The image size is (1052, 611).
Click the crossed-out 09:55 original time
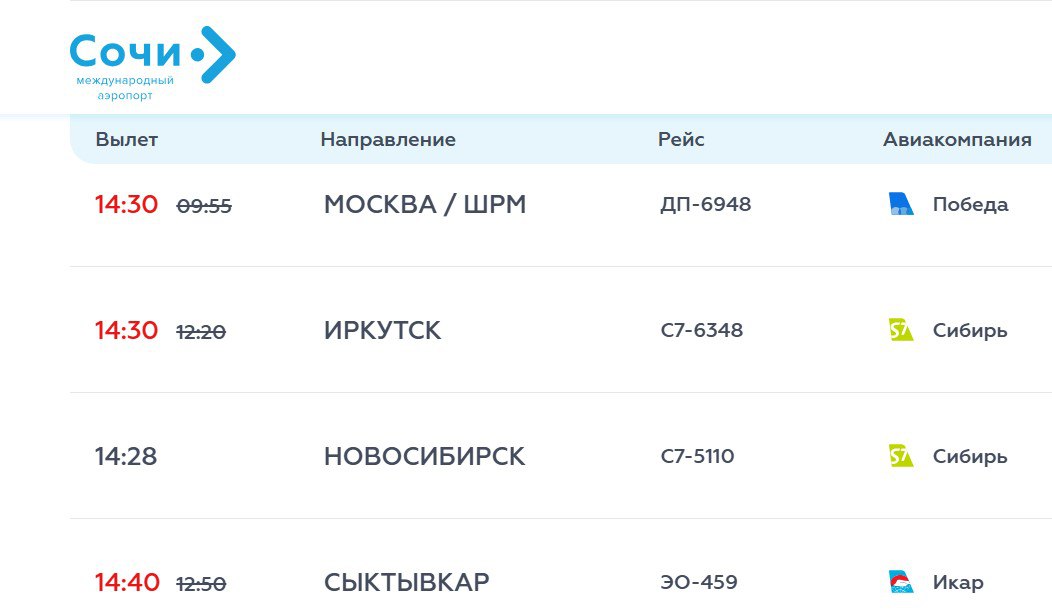click(204, 206)
